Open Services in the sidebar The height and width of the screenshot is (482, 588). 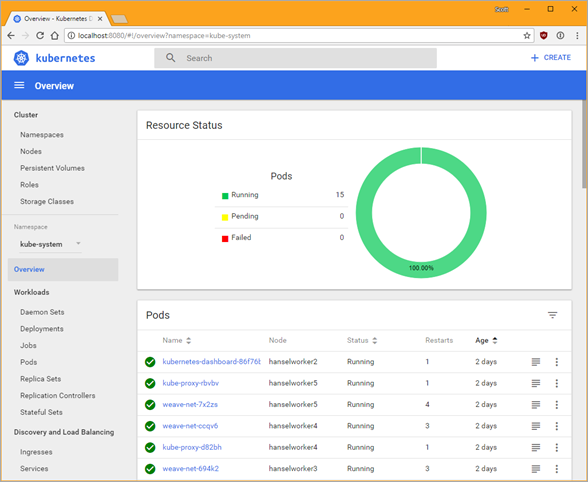pyautogui.click(x=34, y=468)
